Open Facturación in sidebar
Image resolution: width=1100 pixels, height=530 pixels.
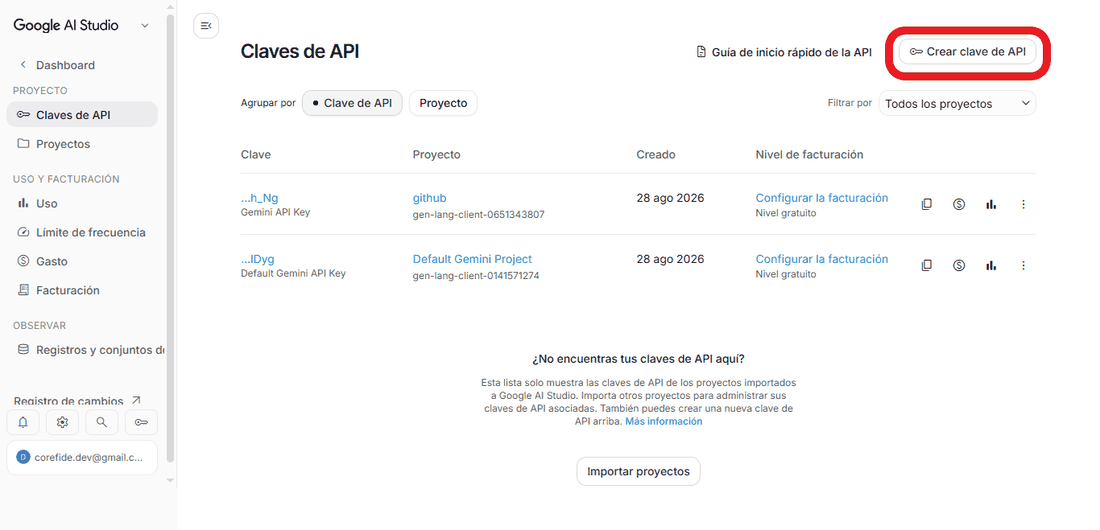(82, 290)
